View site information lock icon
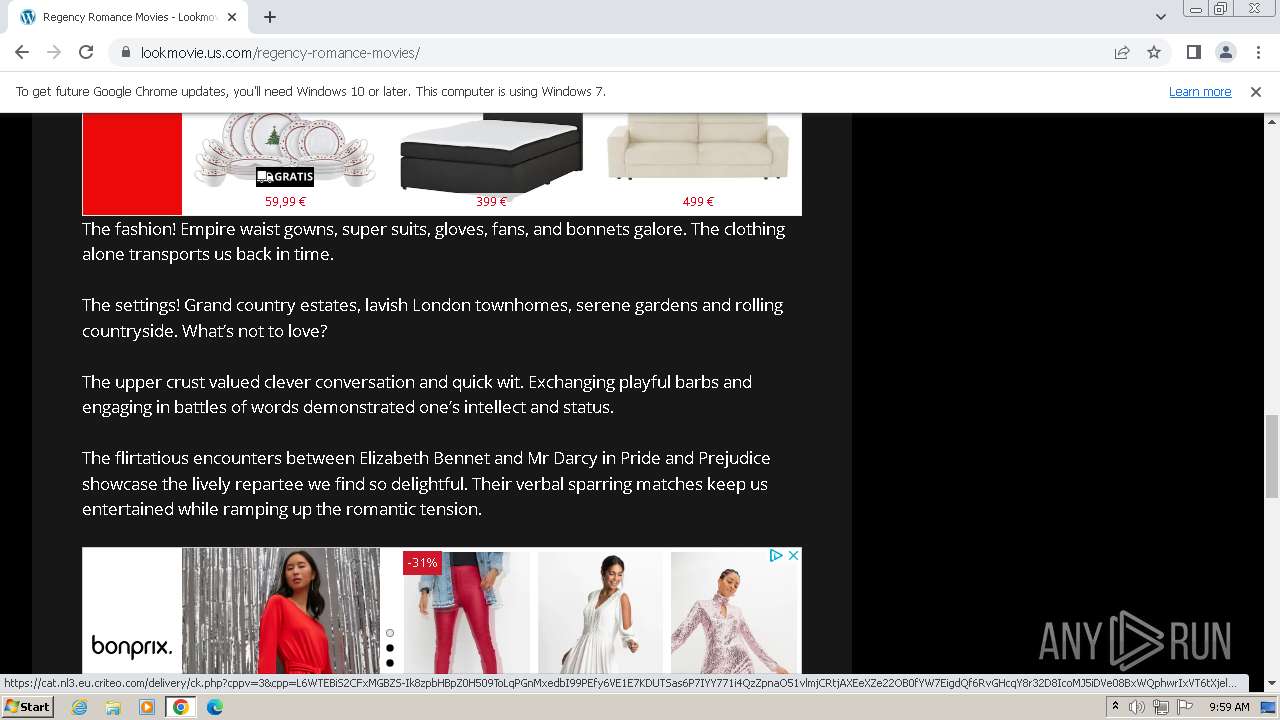The image size is (1280, 720). click(x=125, y=52)
